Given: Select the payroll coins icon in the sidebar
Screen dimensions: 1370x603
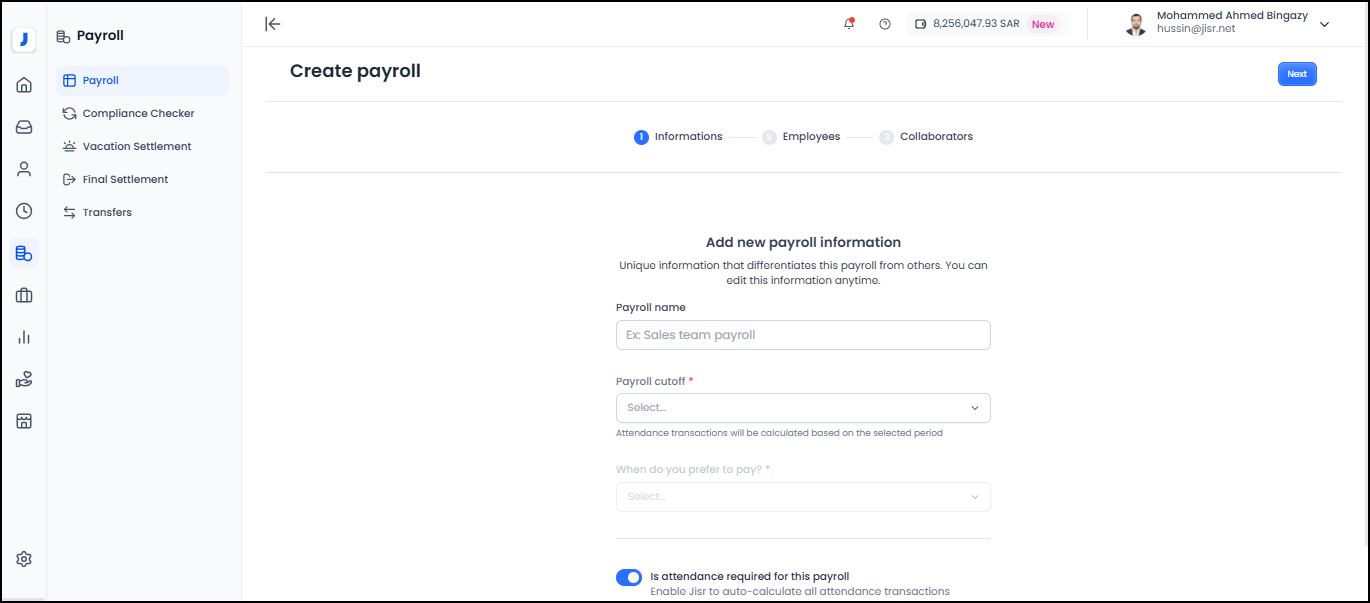Looking at the screenshot, I should (24, 253).
